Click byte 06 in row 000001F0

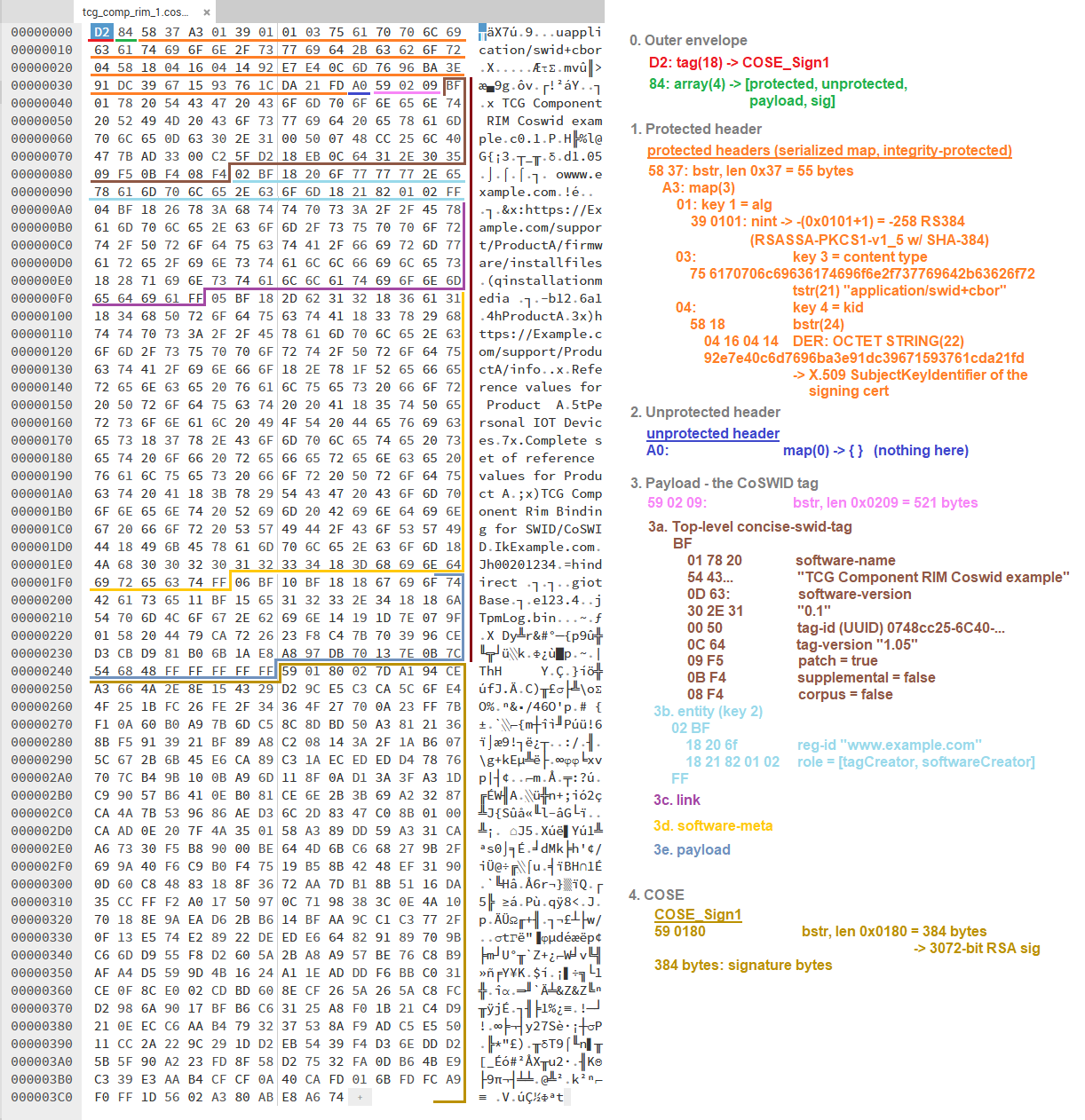coord(242,582)
